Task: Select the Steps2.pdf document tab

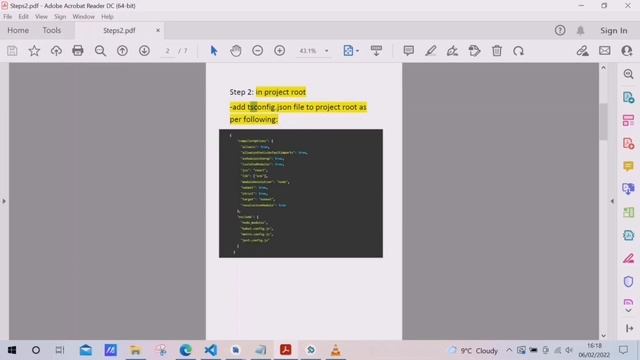Action: [119, 31]
